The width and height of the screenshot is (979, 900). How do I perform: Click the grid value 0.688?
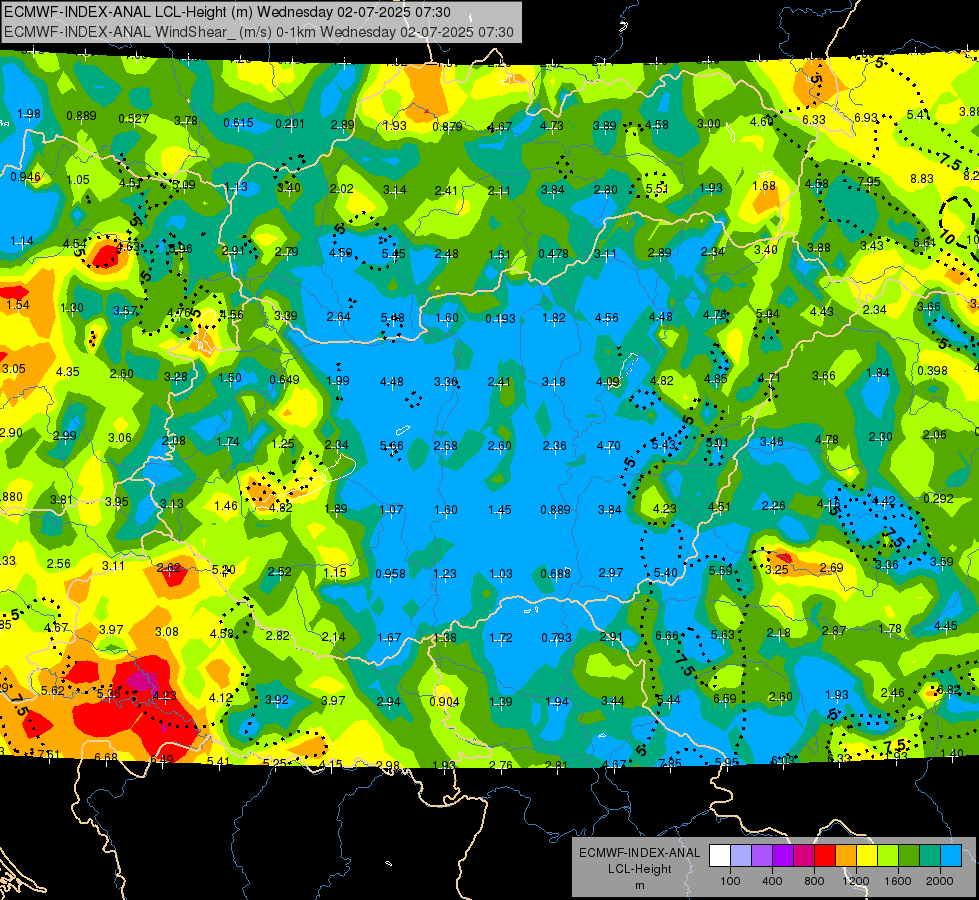point(555,573)
